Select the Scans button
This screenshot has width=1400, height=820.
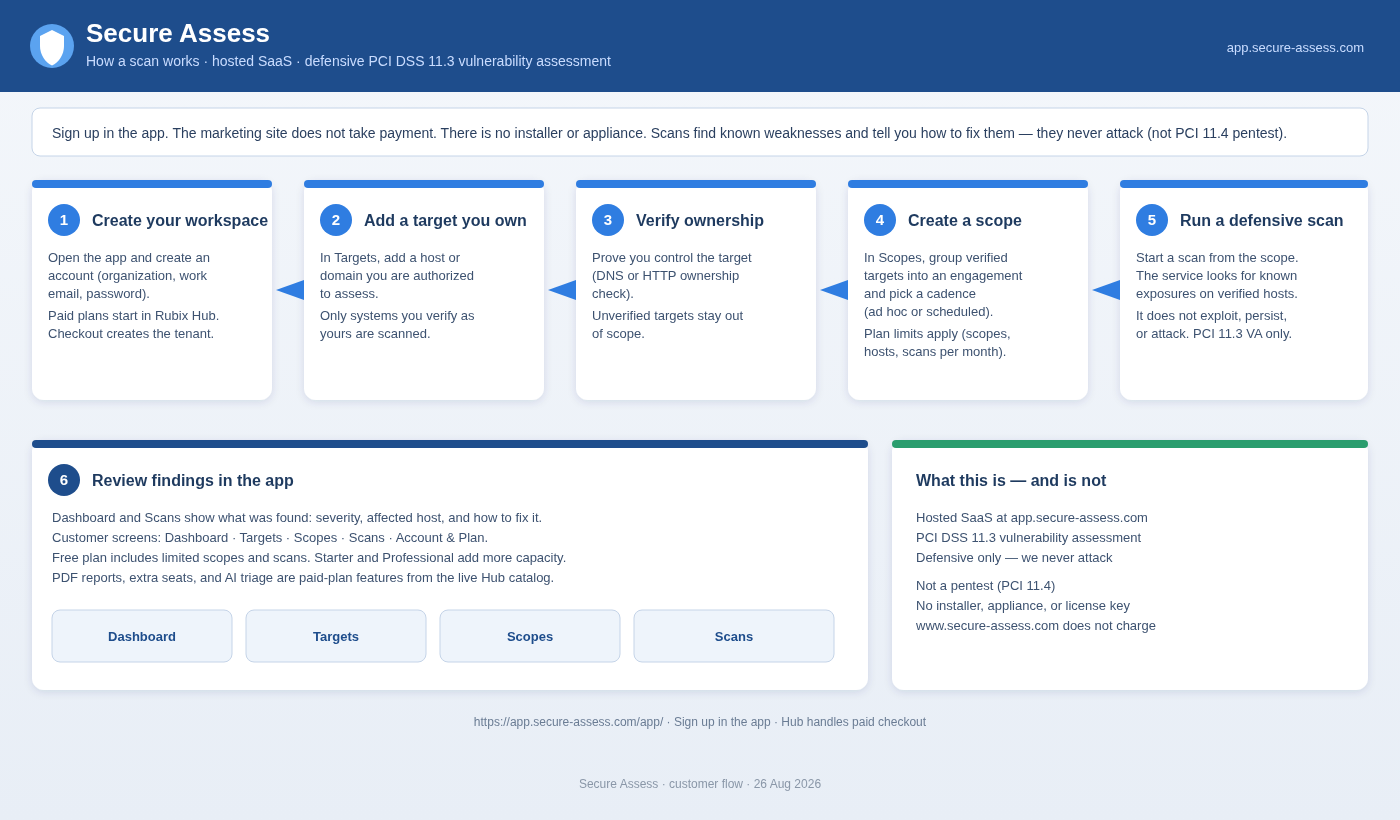(734, 636)
